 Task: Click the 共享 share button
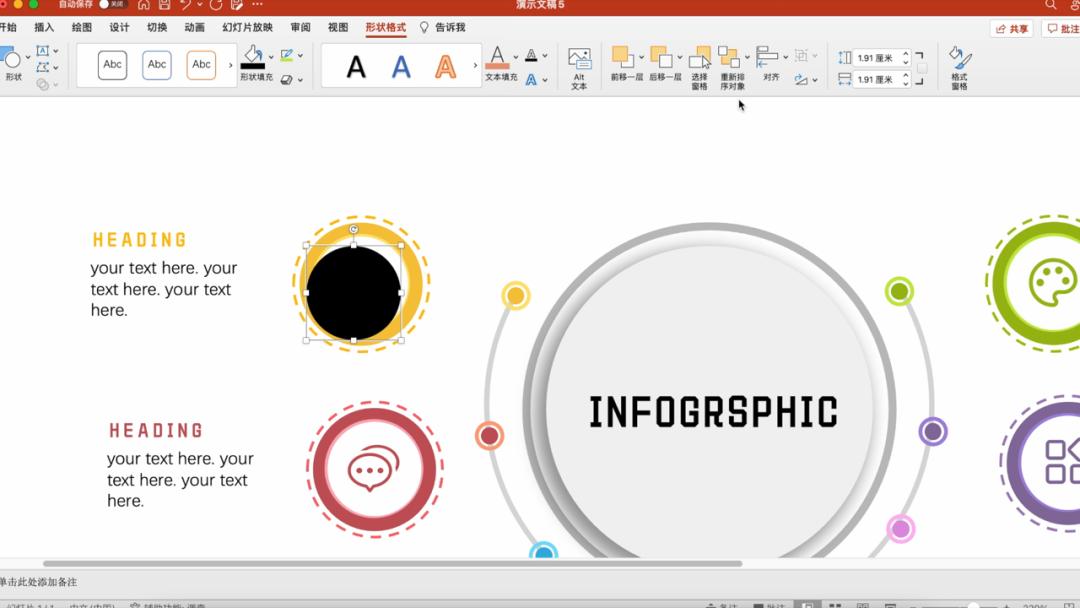point(1012,29)
